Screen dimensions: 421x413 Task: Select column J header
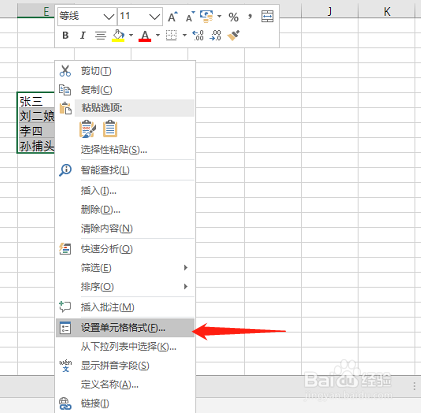(330, 12)
